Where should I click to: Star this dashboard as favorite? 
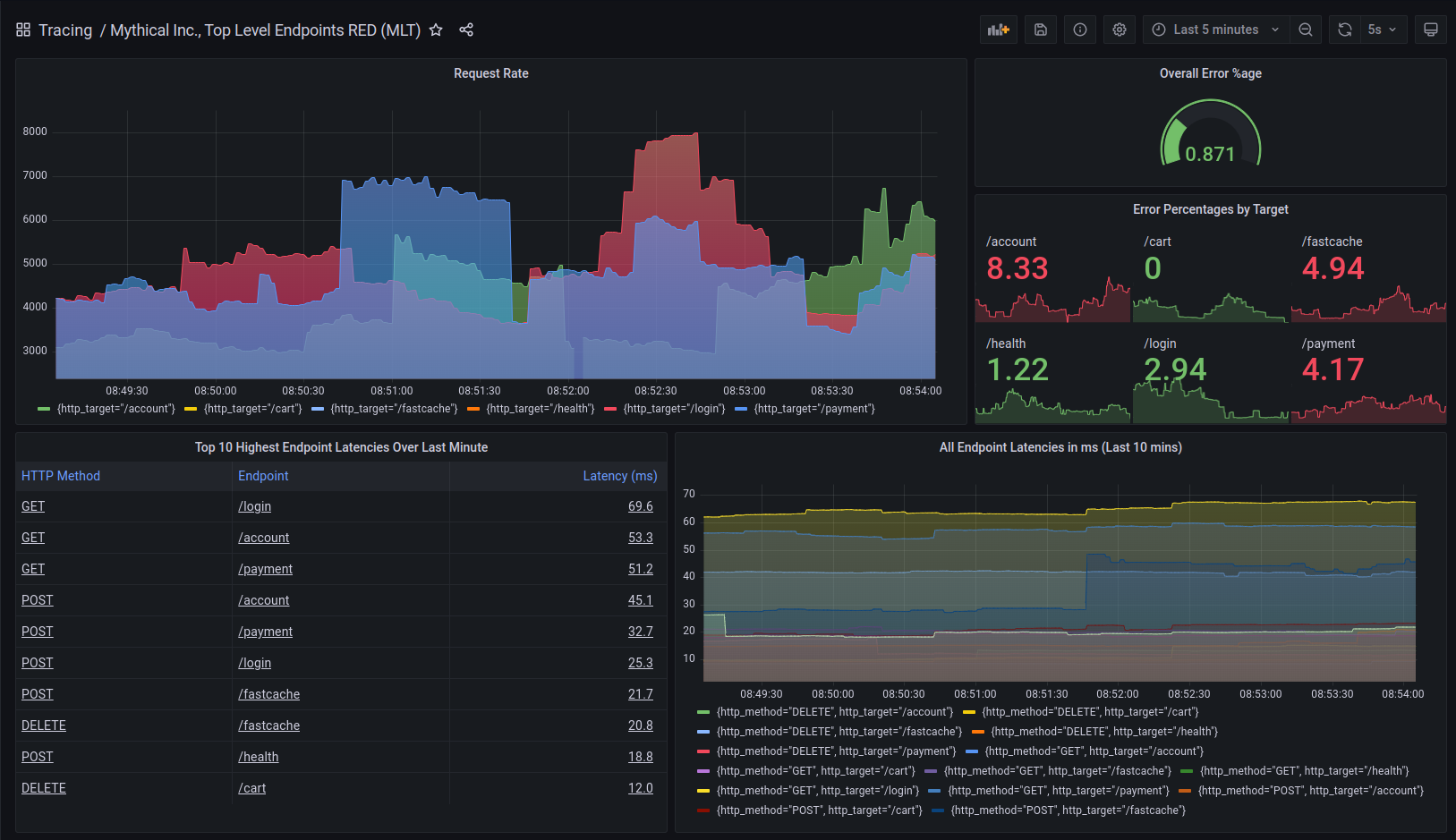coord(436,30)
